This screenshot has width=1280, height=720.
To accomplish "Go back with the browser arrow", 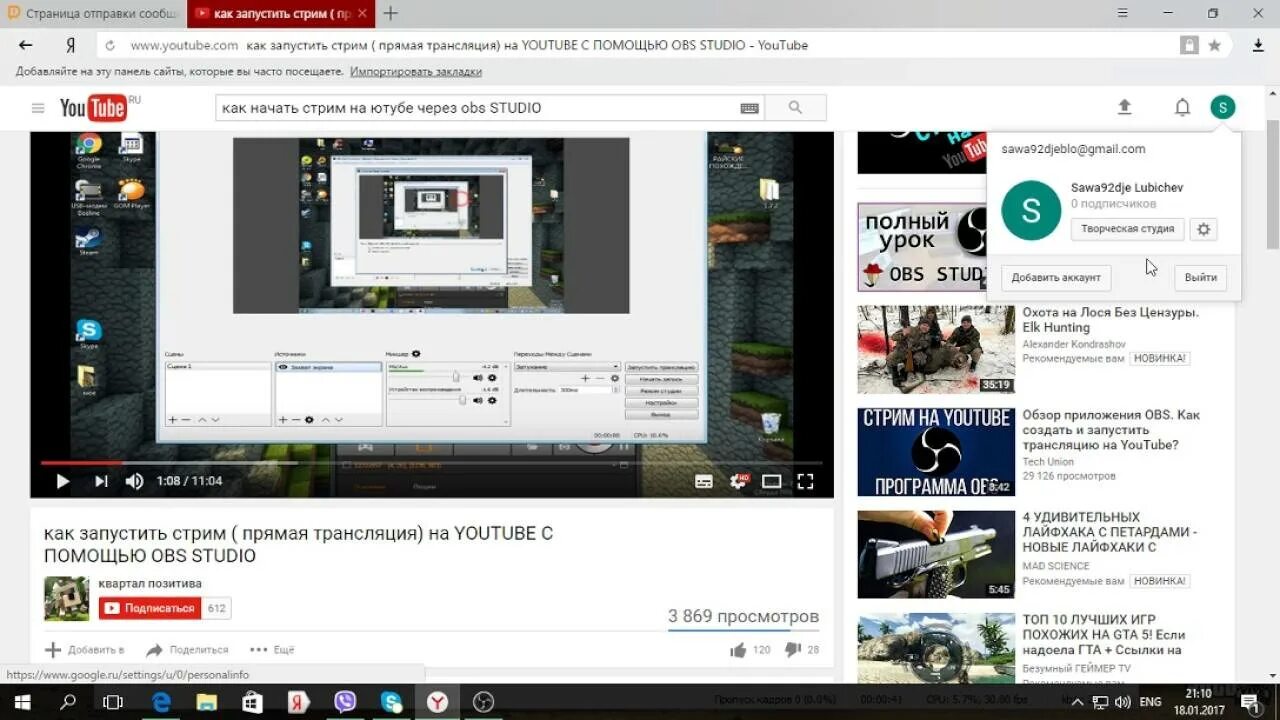I will coord(26,45).
